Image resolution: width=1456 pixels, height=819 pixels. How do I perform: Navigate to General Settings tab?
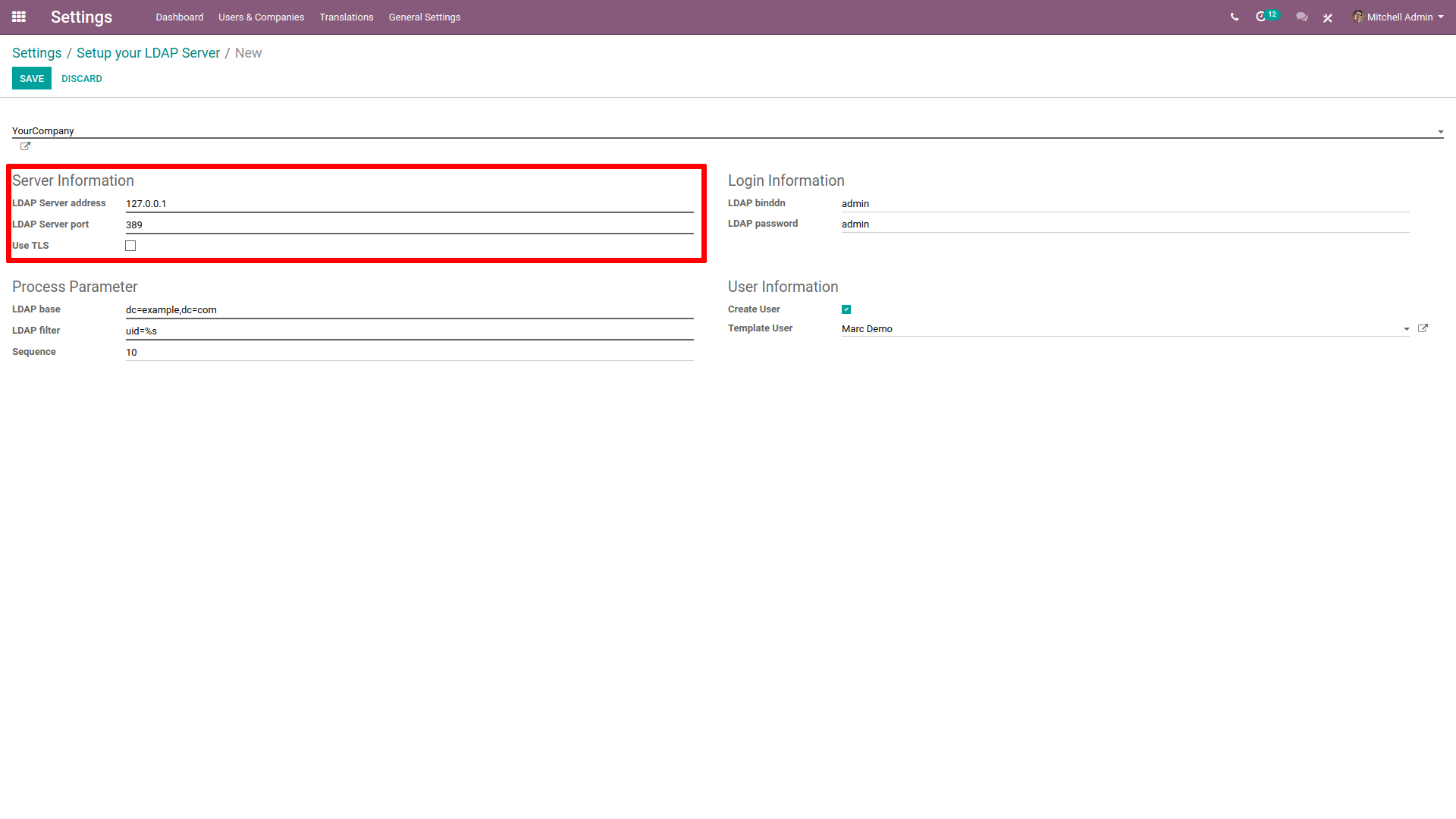[x=423, y=17]
